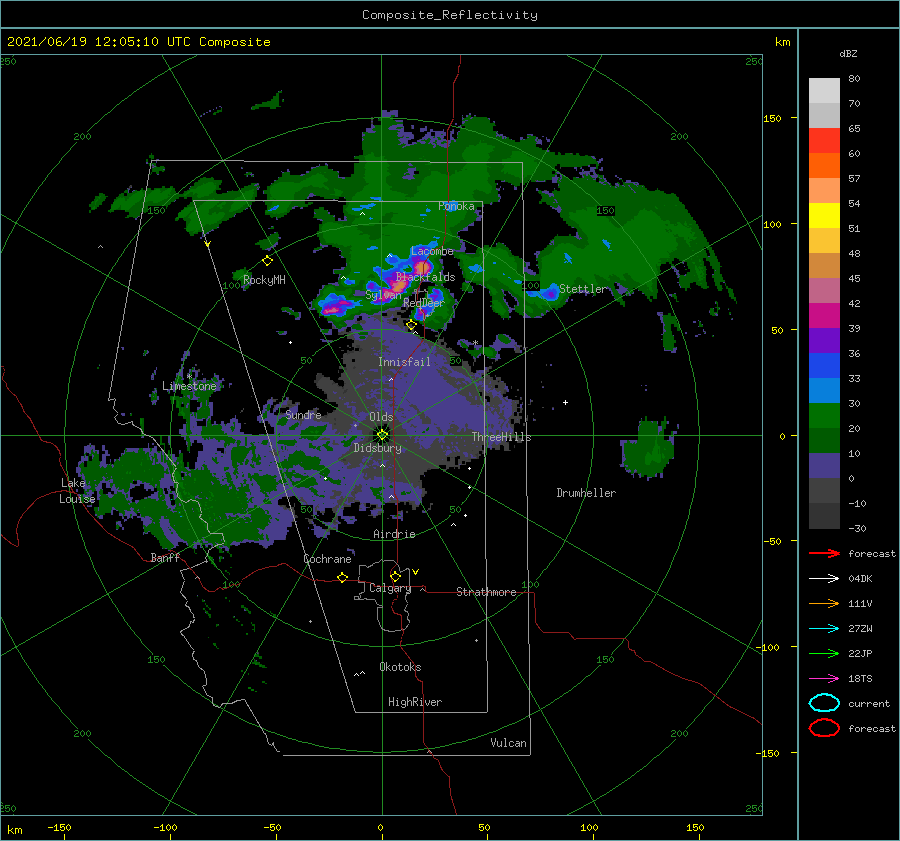The height and width of the screenshot is (841, 900).
Task: Click the Didsbury label
Action: [x=378, y=448]
